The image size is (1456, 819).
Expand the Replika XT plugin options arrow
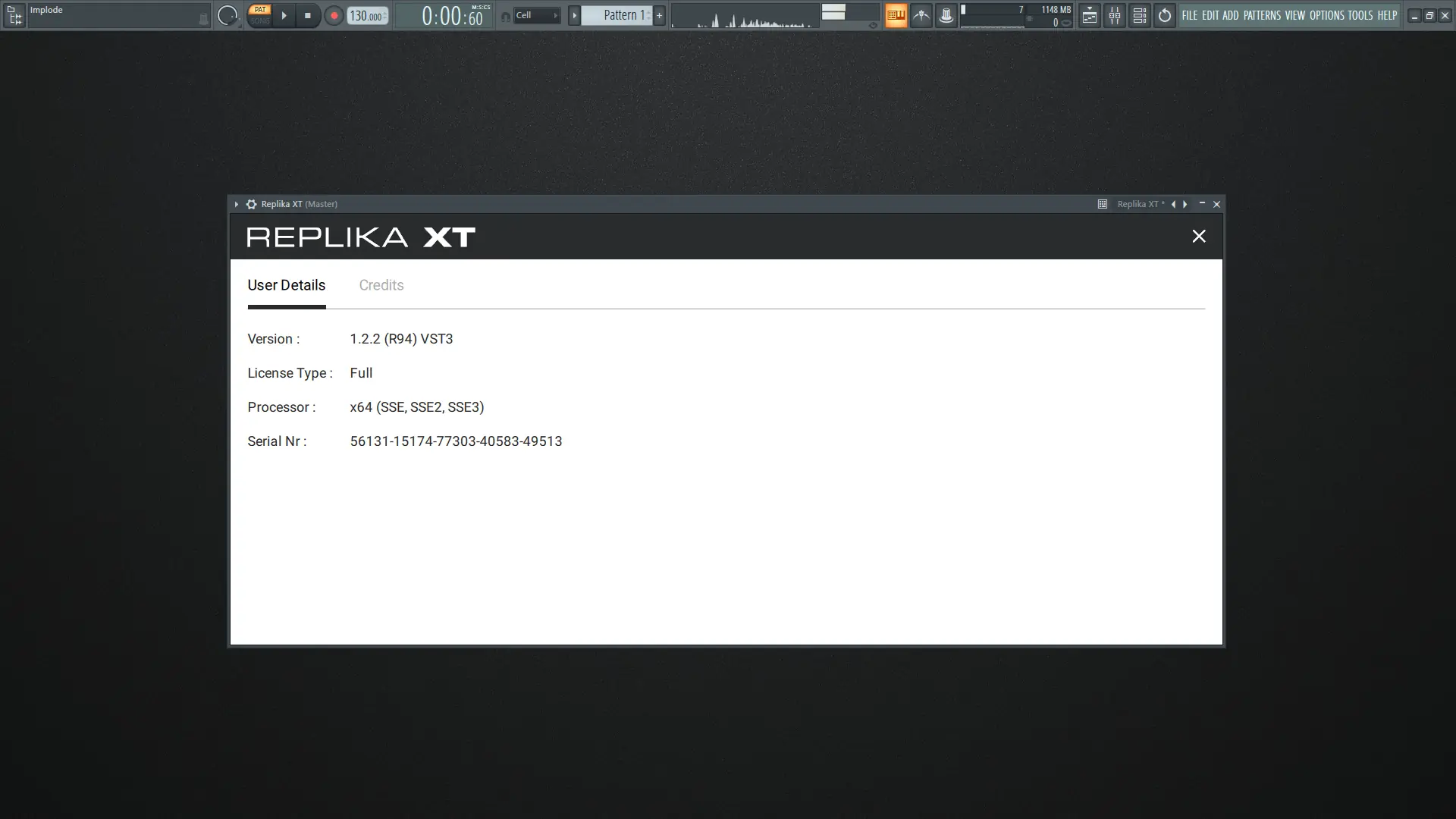[x=236, y=204]
